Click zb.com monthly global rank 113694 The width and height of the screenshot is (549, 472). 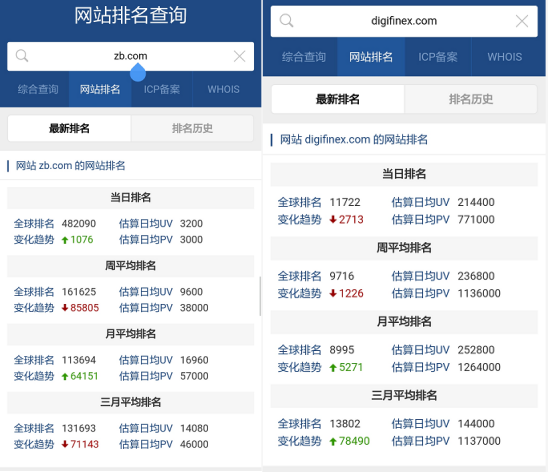(79, 360)
